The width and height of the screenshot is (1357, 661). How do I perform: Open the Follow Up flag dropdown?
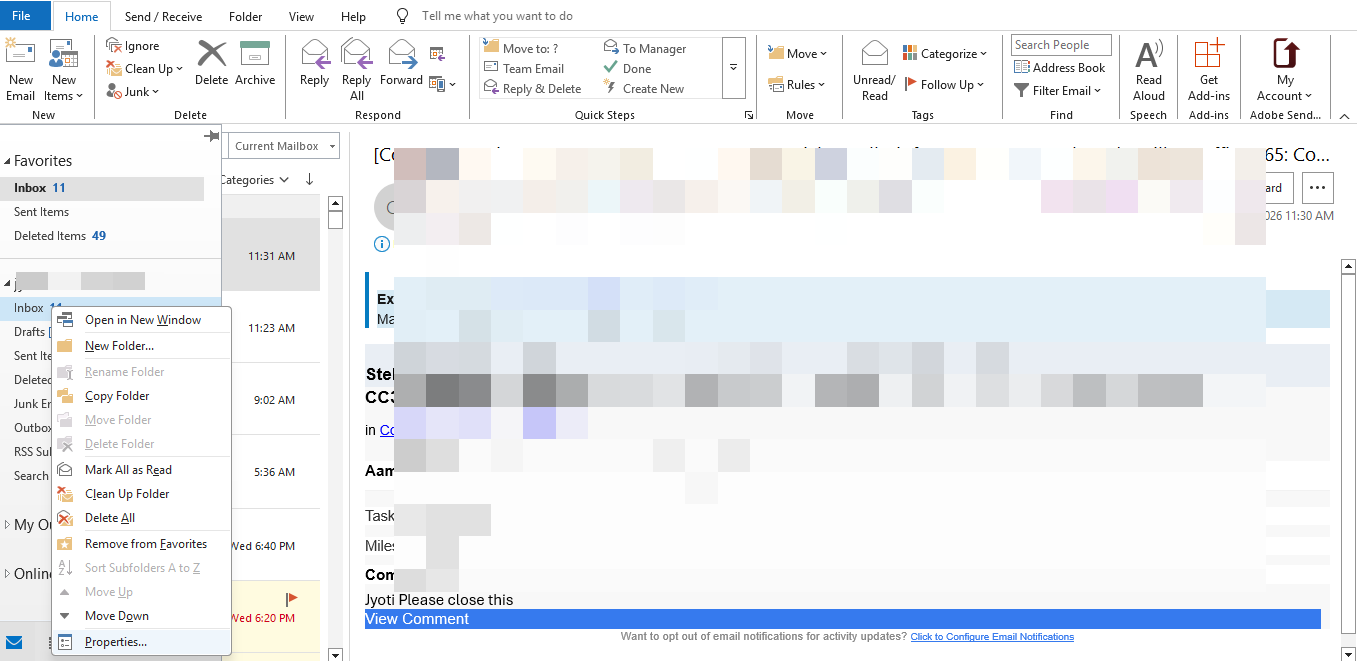(945, 85)
